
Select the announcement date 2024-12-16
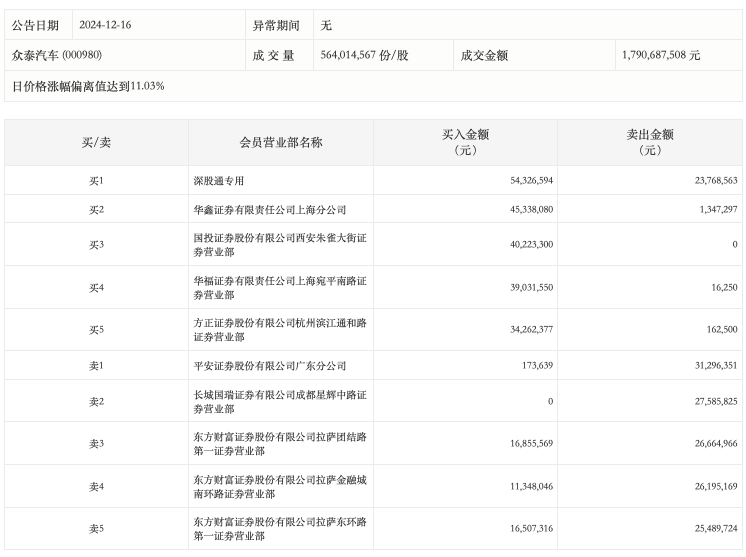pos(105,25)
